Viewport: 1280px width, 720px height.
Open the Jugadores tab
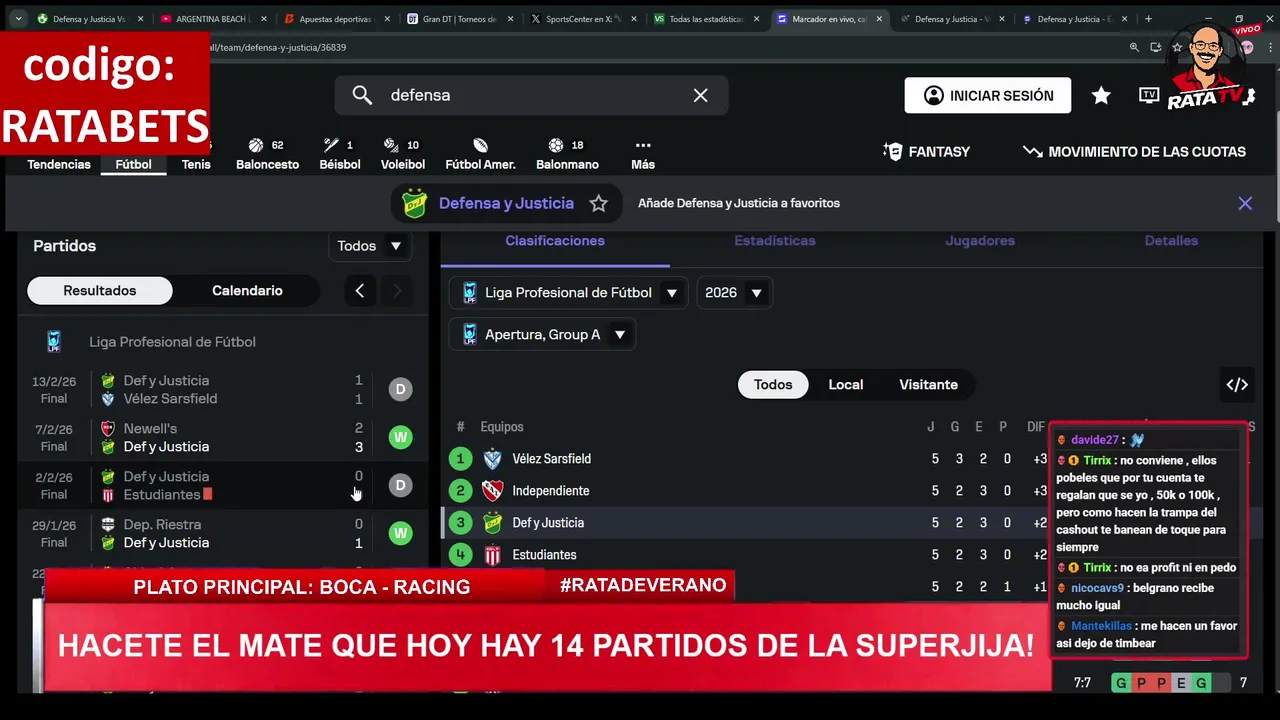tap(980, 241)
